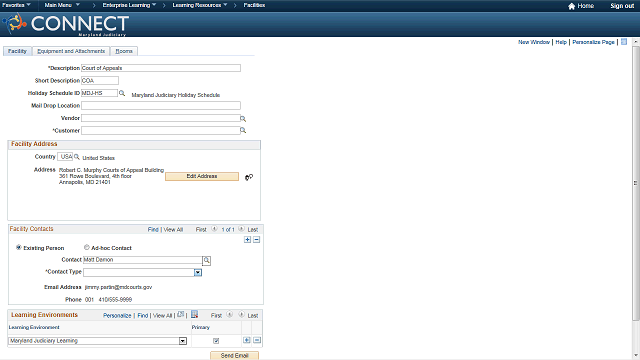Click the page URL icon next to Personalize Page
This screenshot has height=360, width=640.
pos(624,42)
